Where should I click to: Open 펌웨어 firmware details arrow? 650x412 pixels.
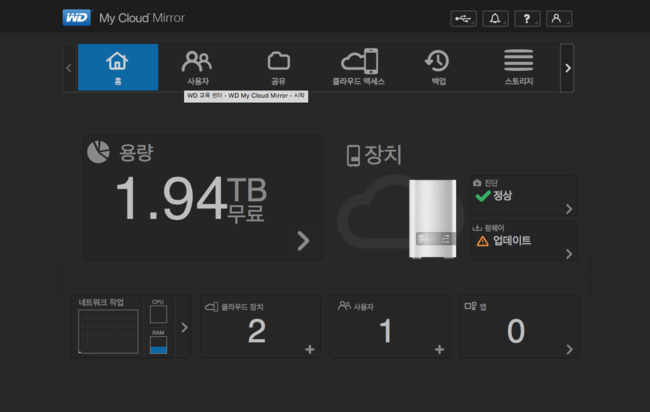[x=569, y=254]
